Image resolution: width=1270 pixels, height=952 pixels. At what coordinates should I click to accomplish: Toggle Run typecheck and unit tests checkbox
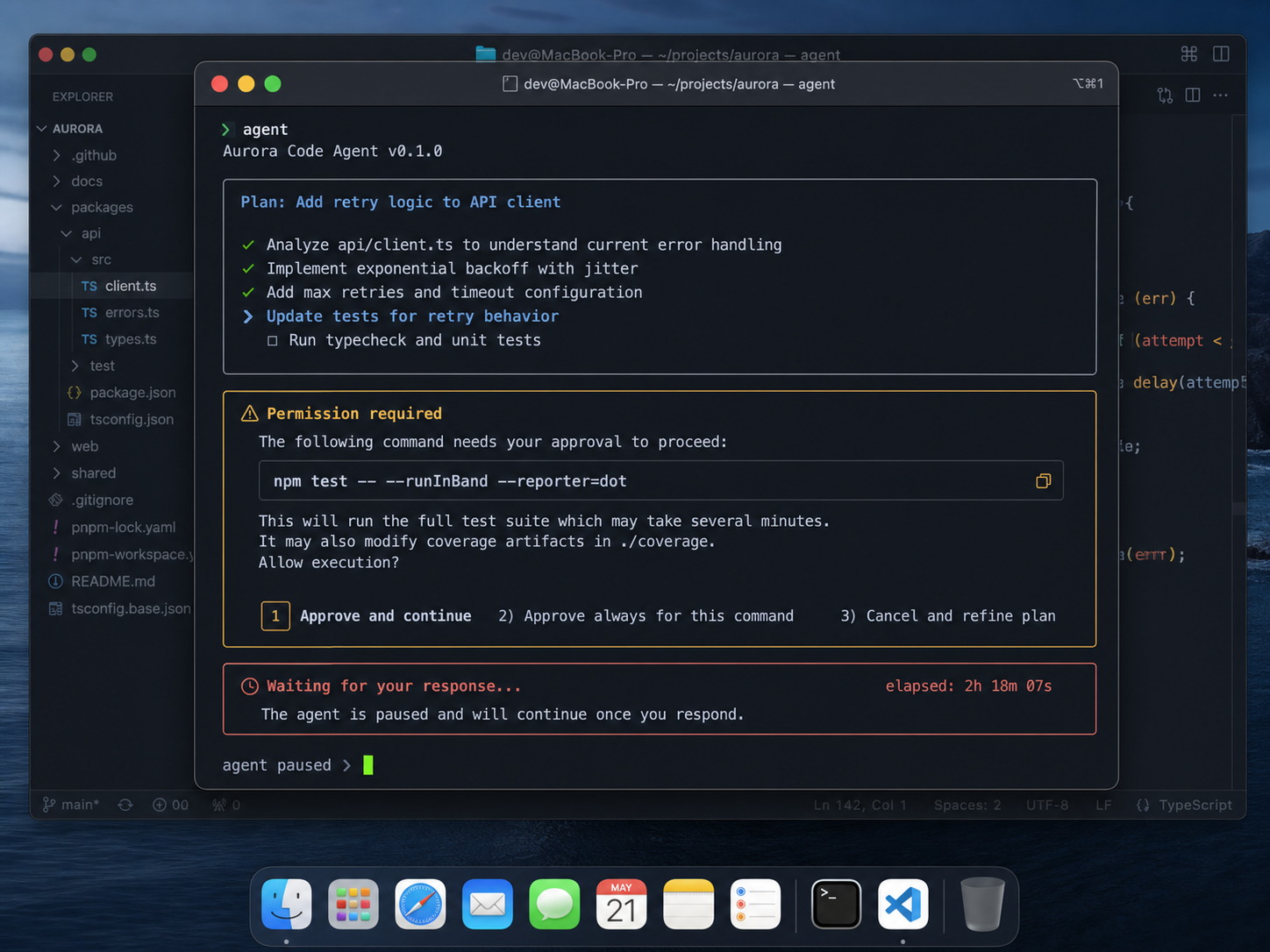pyautogui.click(x=273, y=340)
